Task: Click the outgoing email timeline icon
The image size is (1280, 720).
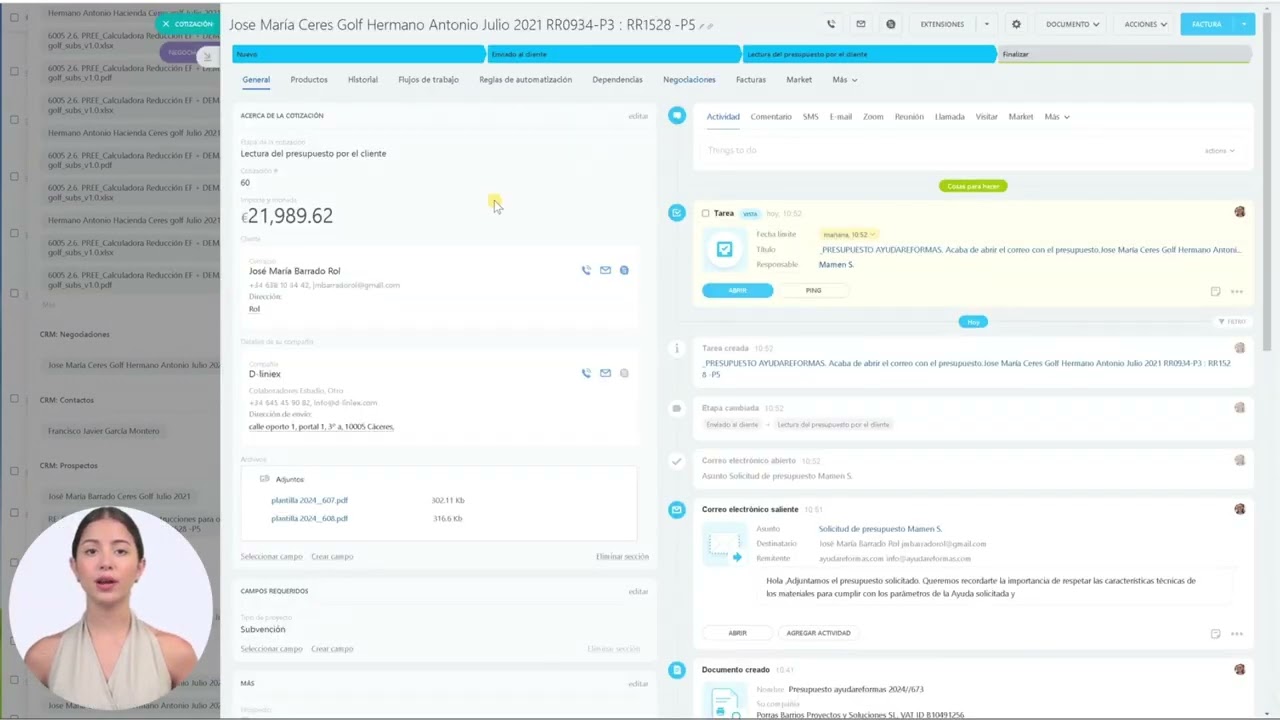Action: (x=677, y=509)
